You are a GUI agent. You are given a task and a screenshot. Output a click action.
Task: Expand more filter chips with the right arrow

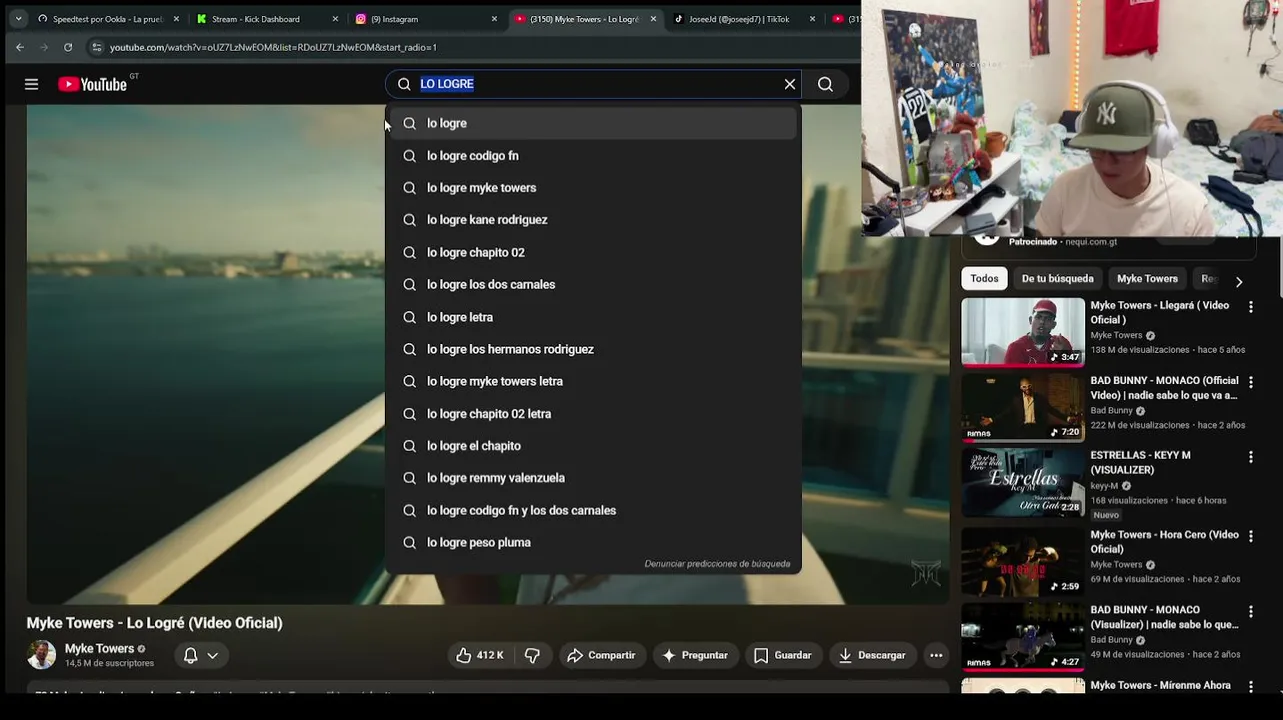(1239, 282)
